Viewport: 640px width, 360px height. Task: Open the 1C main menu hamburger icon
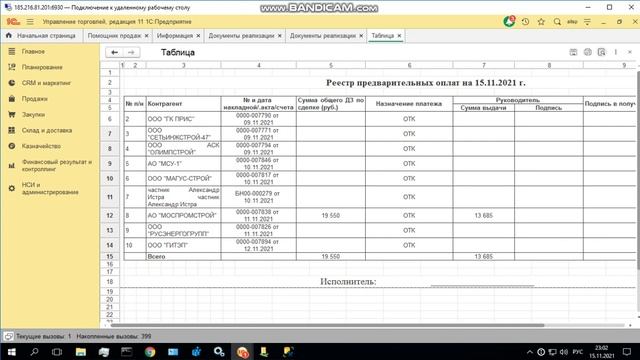[30, 22]
